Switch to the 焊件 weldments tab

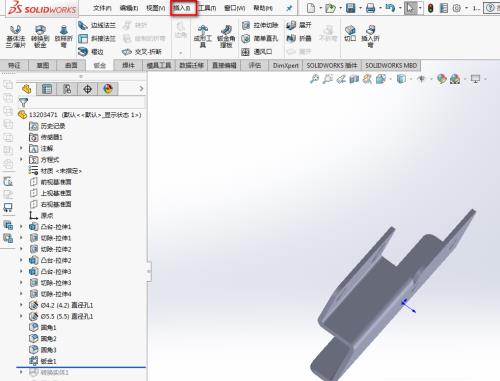(x=128, y=65)
